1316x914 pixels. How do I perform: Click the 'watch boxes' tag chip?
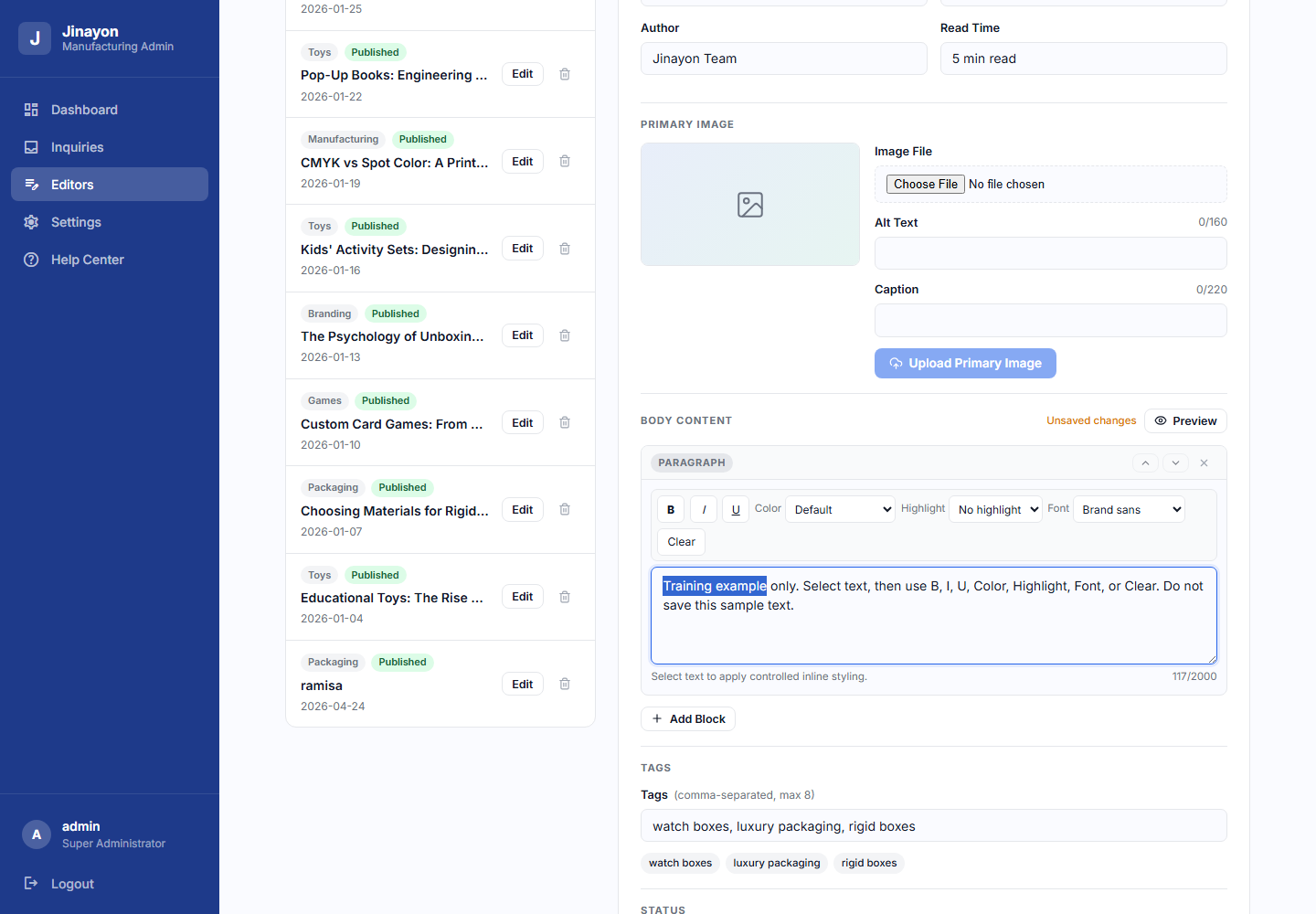point(680,863)
